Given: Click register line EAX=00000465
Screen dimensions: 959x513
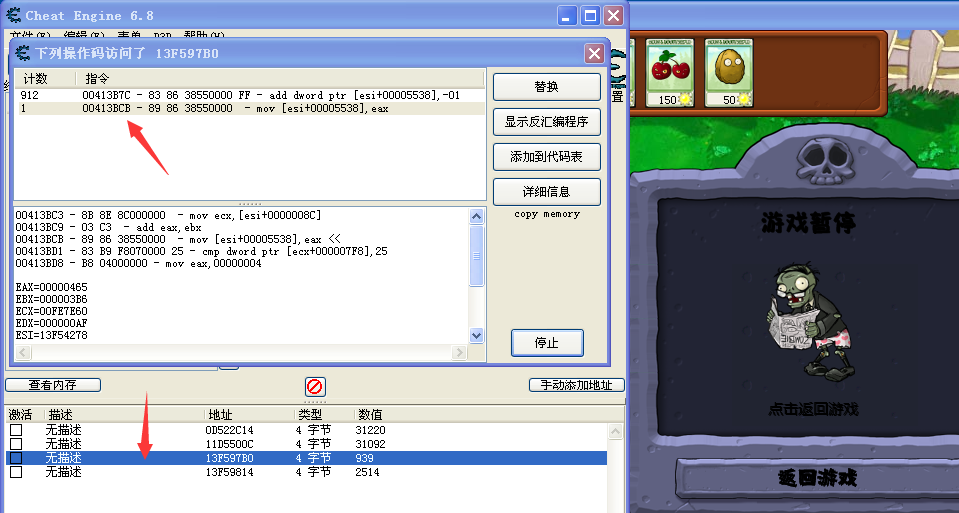Looking at the screenshot, I should tap(51, 287).
